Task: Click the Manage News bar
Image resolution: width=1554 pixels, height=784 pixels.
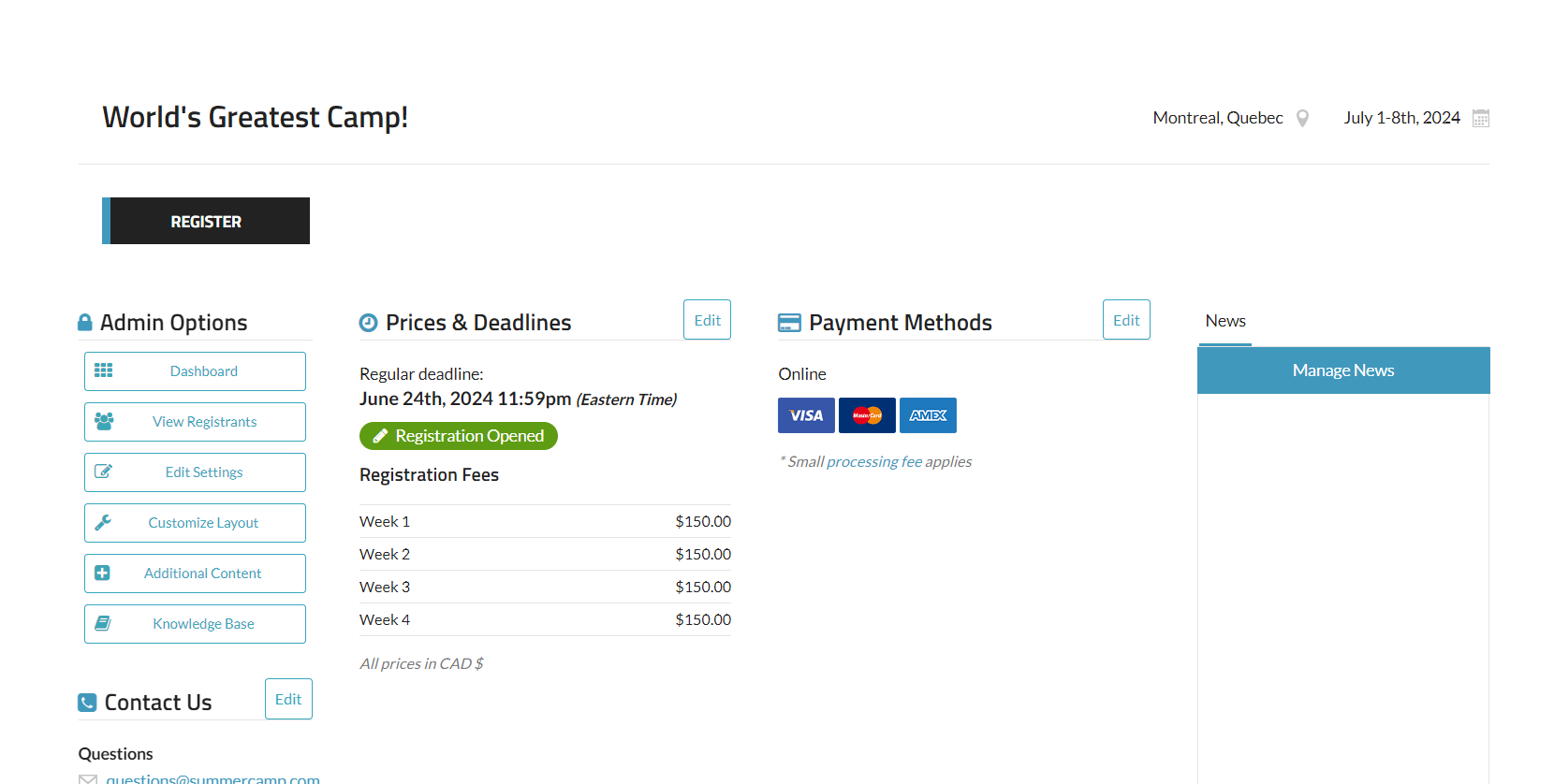Action: [x=1343, y=370]
